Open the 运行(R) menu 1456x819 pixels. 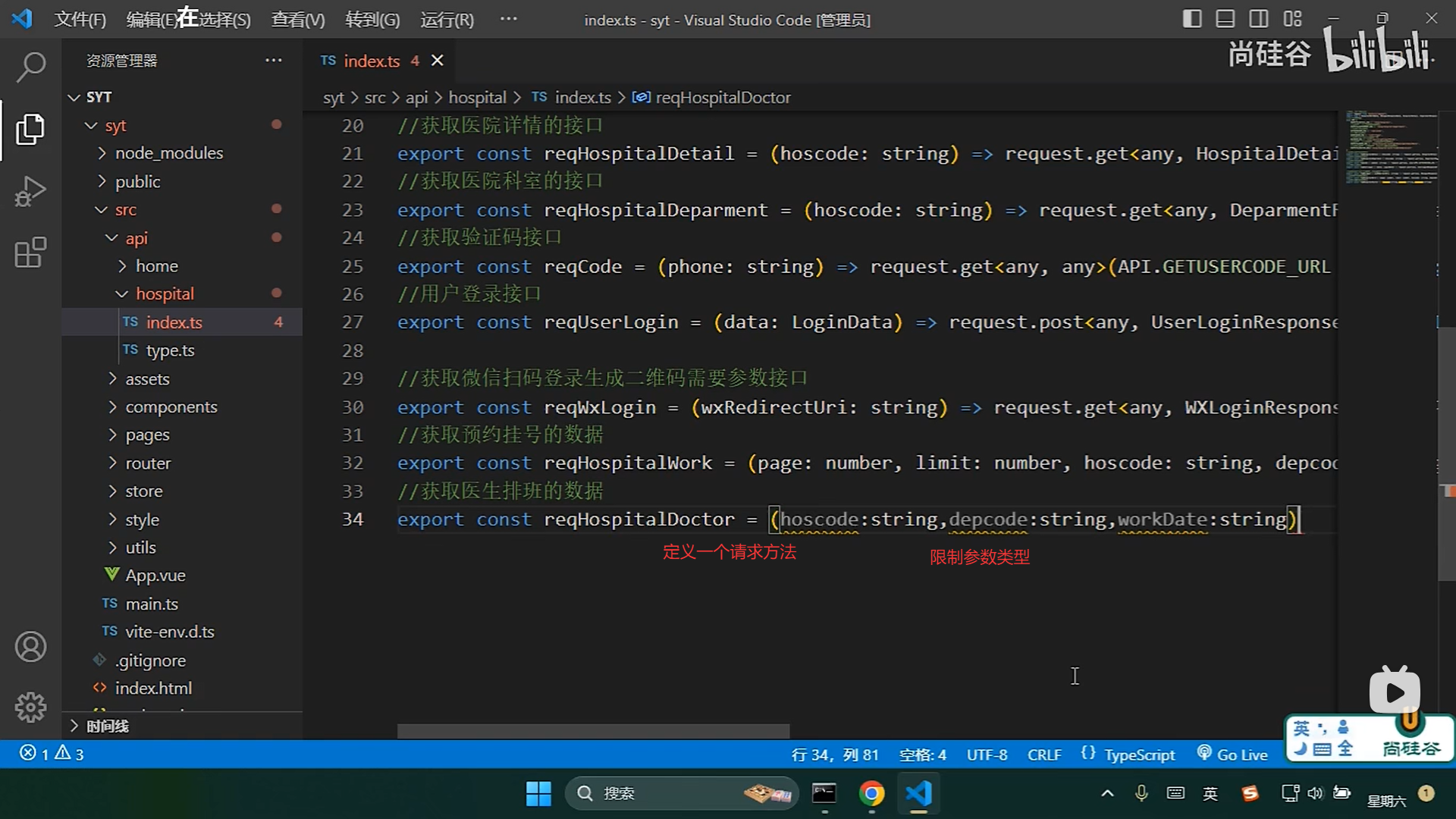tap(447, 20)
